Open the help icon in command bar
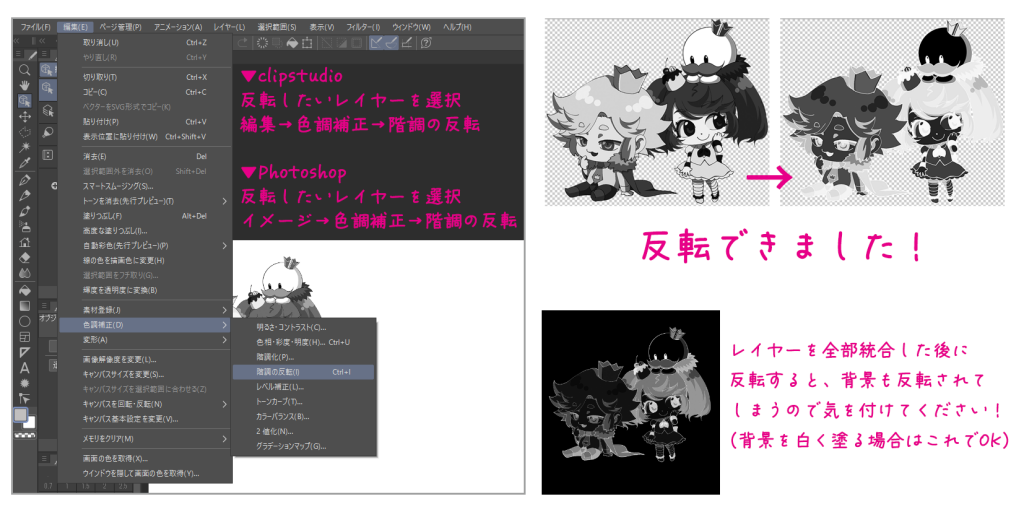Viewport: 1024px width, 512px height. pos(426,43)
